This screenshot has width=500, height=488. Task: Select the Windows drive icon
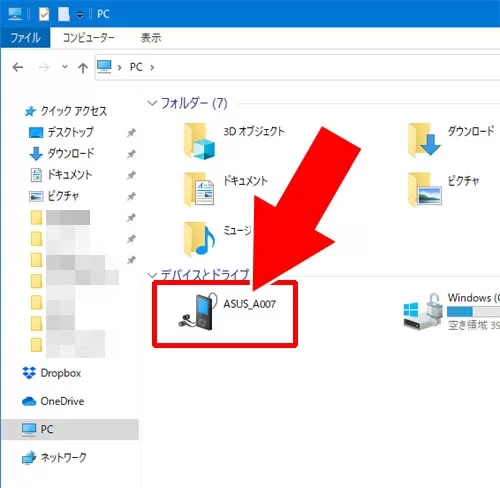(422, 312)
